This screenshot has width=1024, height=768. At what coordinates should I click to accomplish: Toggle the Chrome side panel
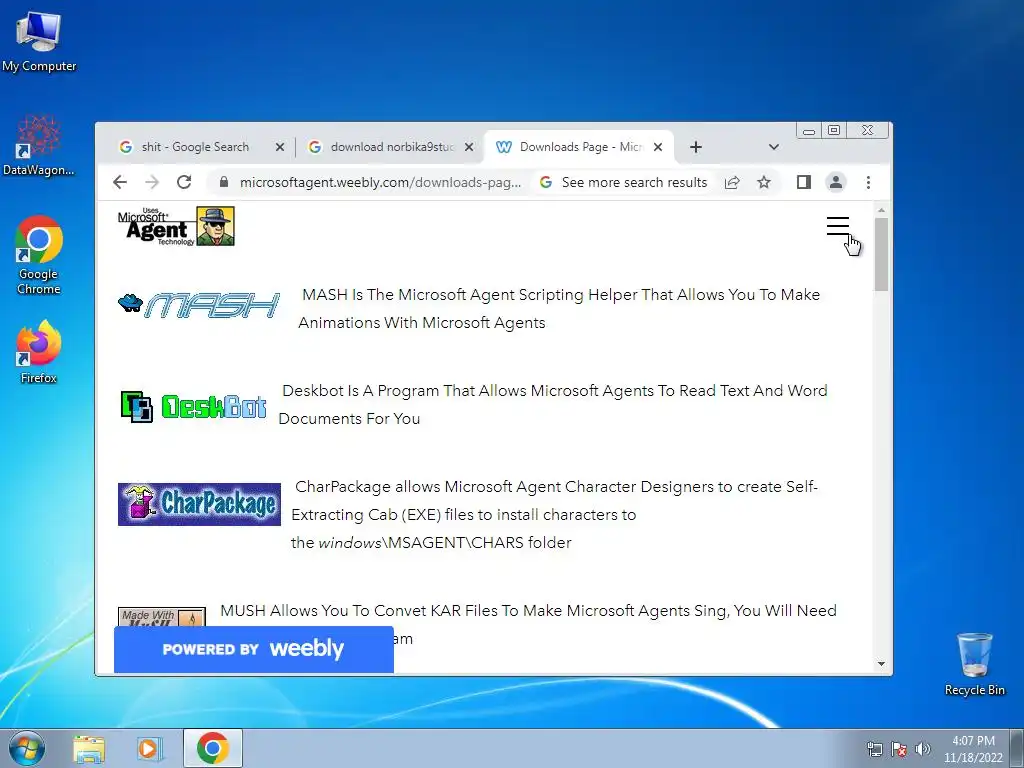coord(803,182)
